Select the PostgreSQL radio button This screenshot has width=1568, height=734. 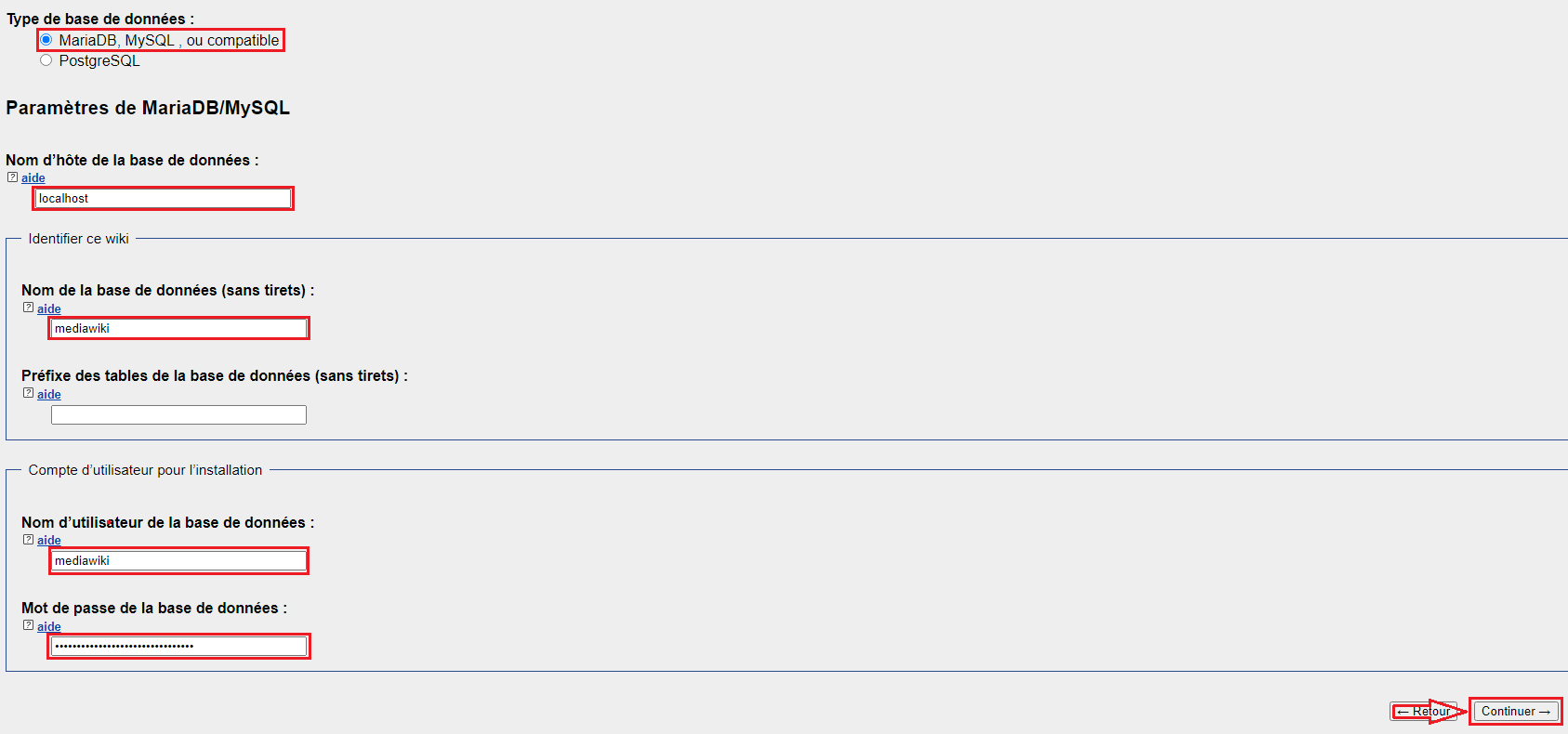point(46,59)
